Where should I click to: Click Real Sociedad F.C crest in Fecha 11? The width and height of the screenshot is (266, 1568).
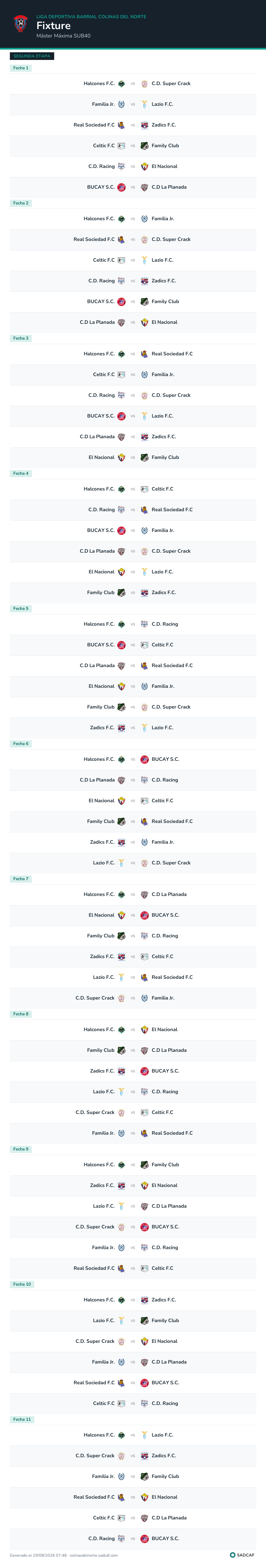click(x=121, y=1497)
